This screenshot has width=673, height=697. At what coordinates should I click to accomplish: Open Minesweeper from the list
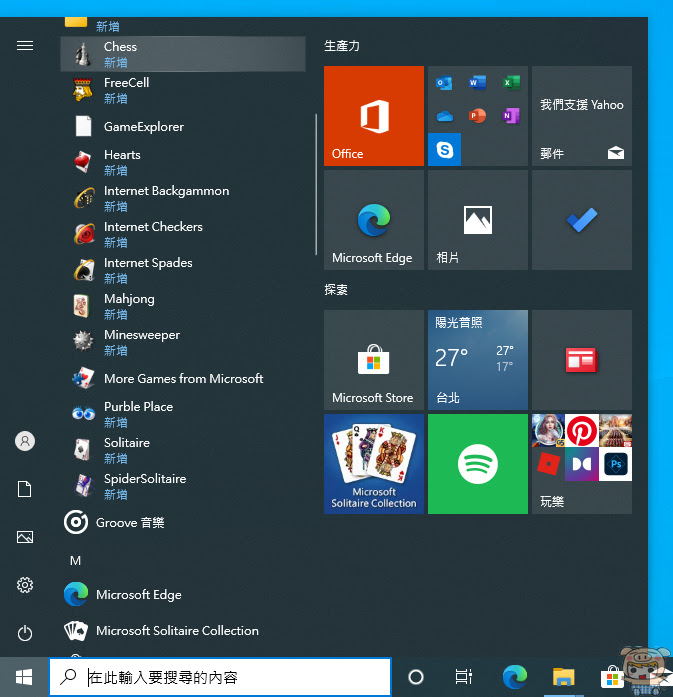click(x=183, y=342)
